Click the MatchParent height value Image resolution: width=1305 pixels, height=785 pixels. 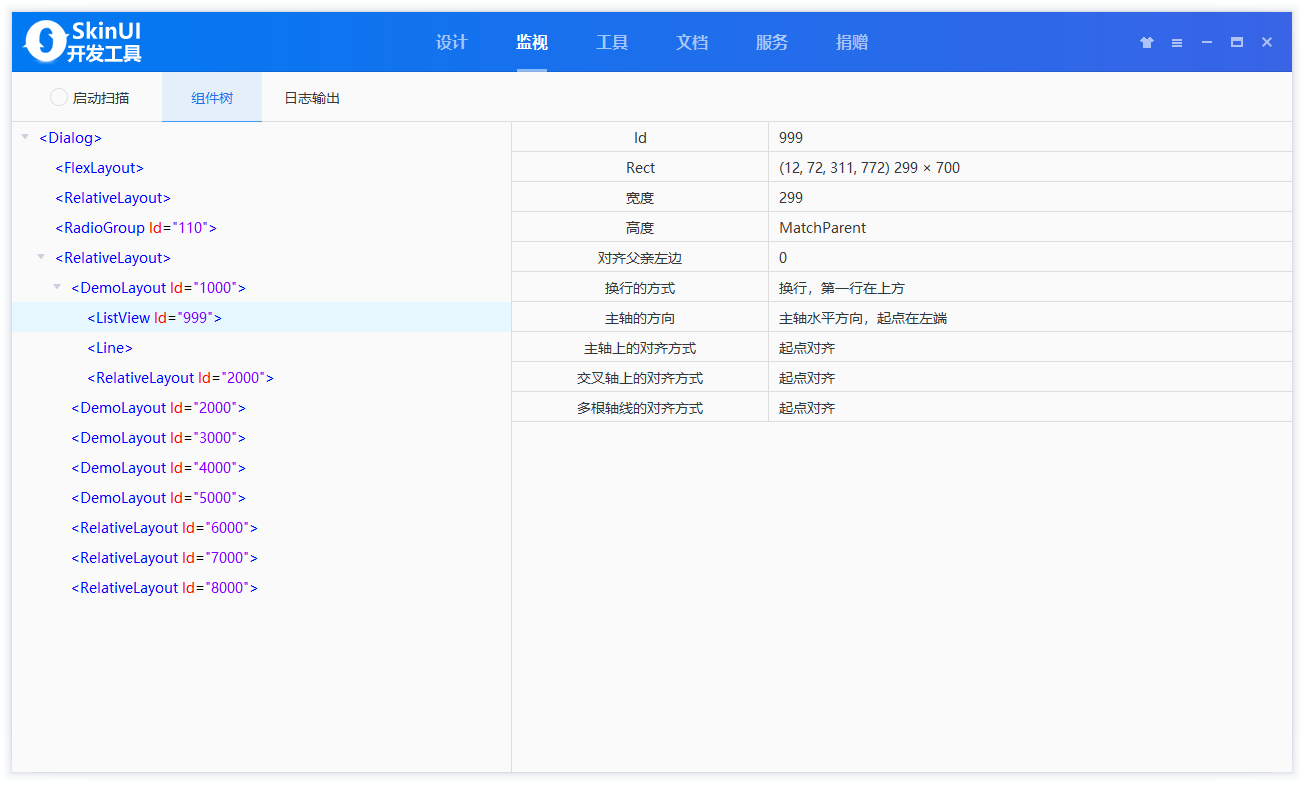[822, 228]
